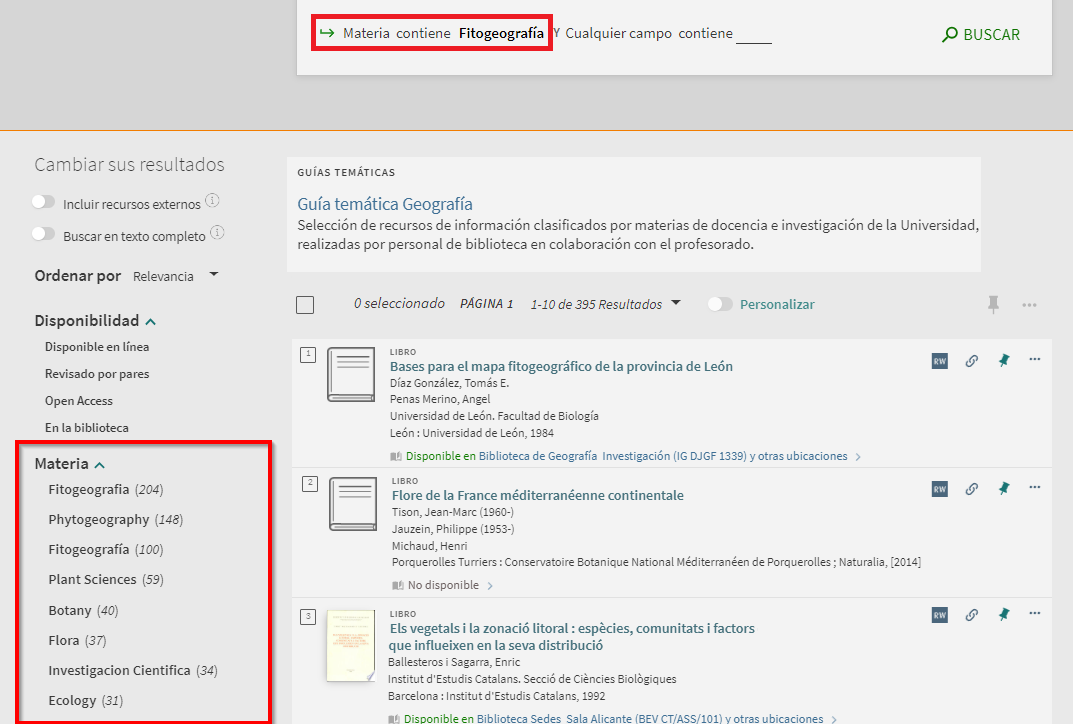Pin the second result to favorites

1003,488
